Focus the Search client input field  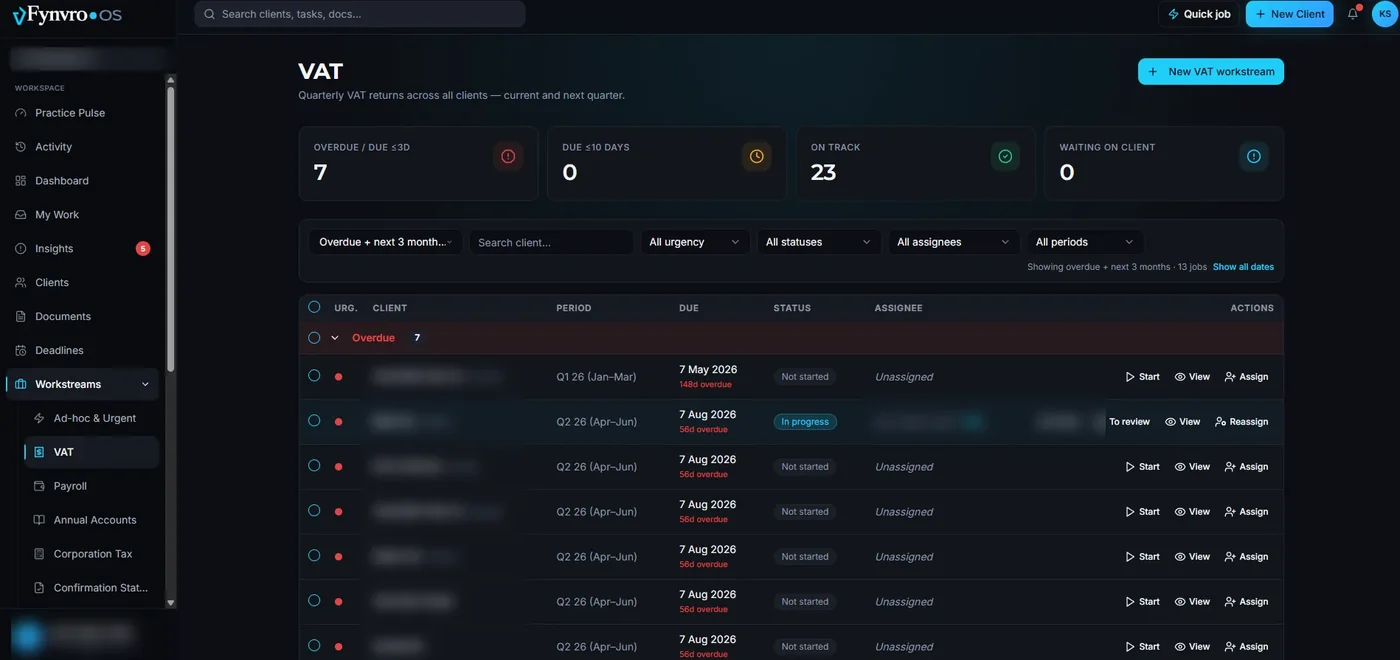point(551,242)
